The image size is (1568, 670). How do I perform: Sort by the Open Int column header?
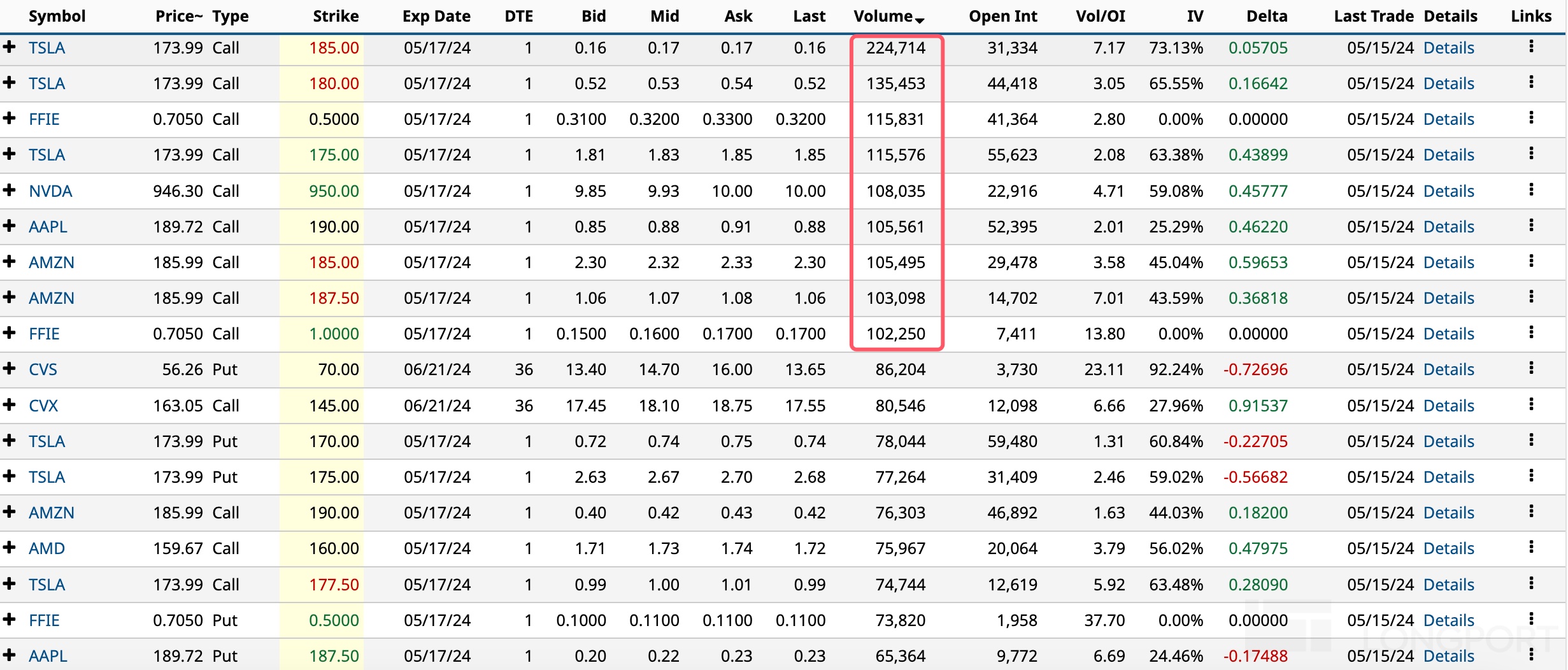click(x=1003, y=17)
